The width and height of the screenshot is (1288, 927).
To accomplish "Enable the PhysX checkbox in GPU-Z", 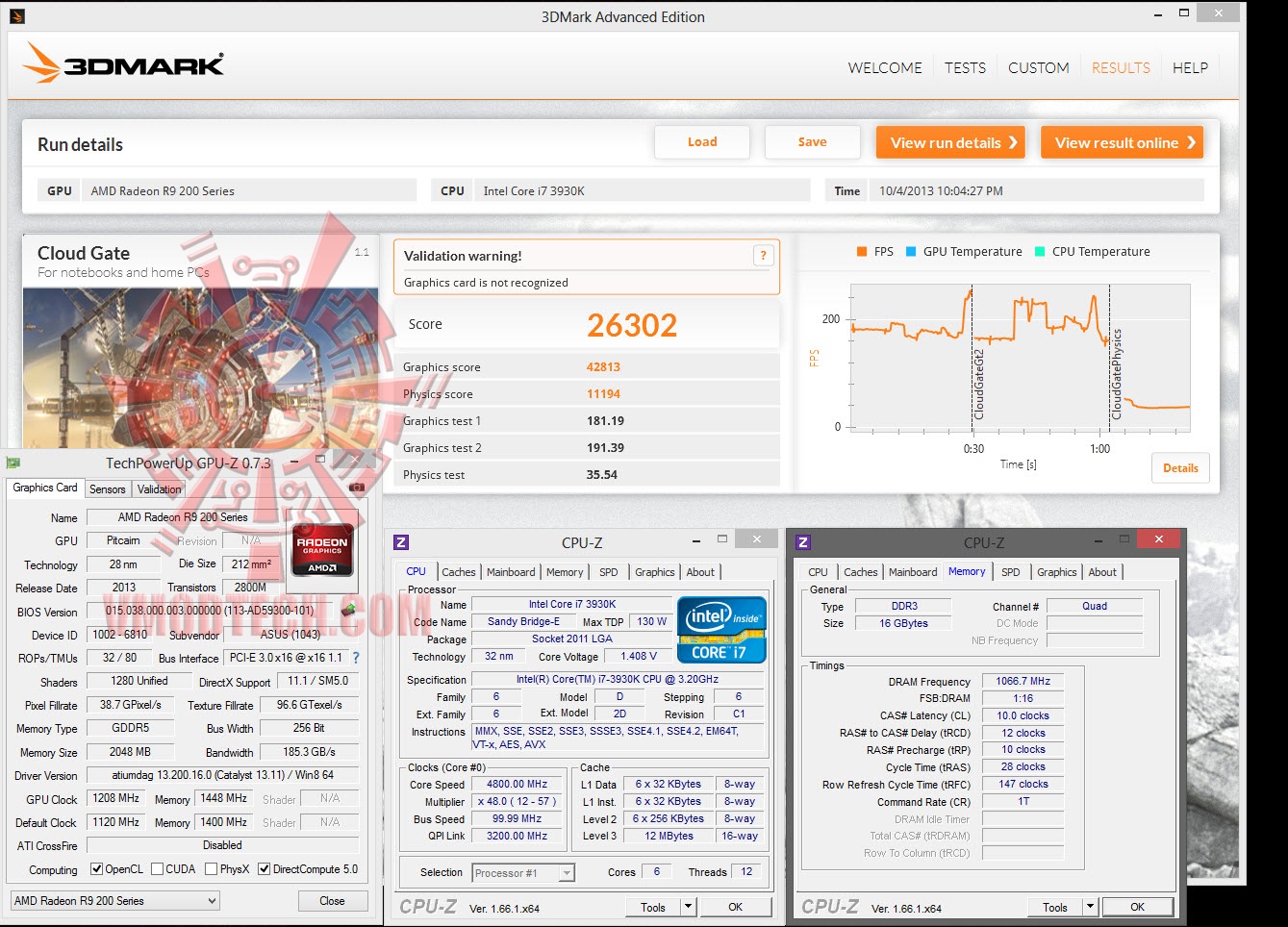I will click(x=211, y=869).
